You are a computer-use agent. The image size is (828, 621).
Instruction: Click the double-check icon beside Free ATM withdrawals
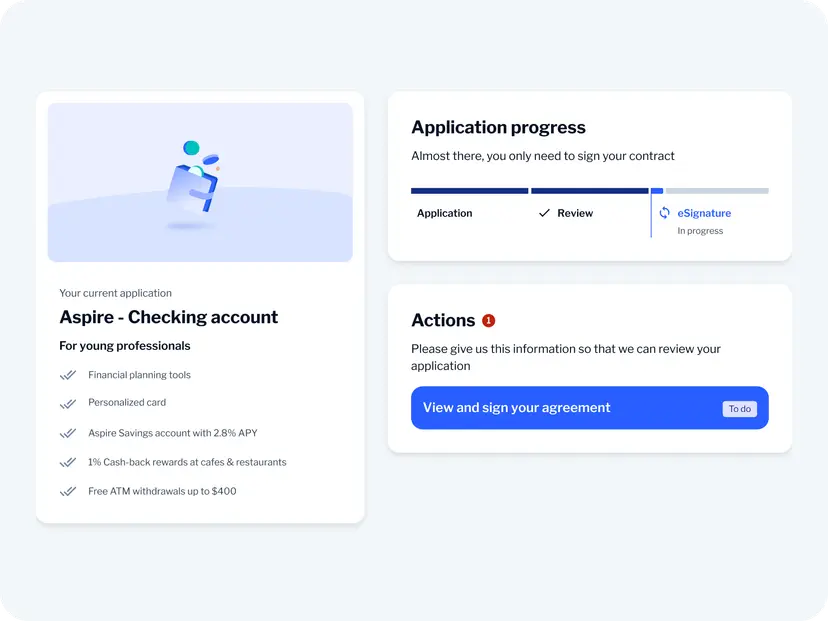(x=68, y=491)
